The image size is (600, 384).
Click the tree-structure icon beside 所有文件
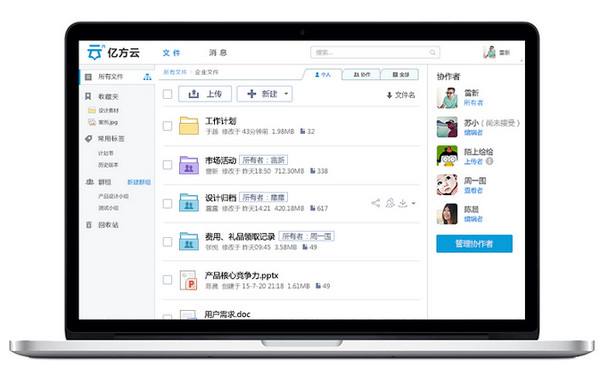[147, 77]
